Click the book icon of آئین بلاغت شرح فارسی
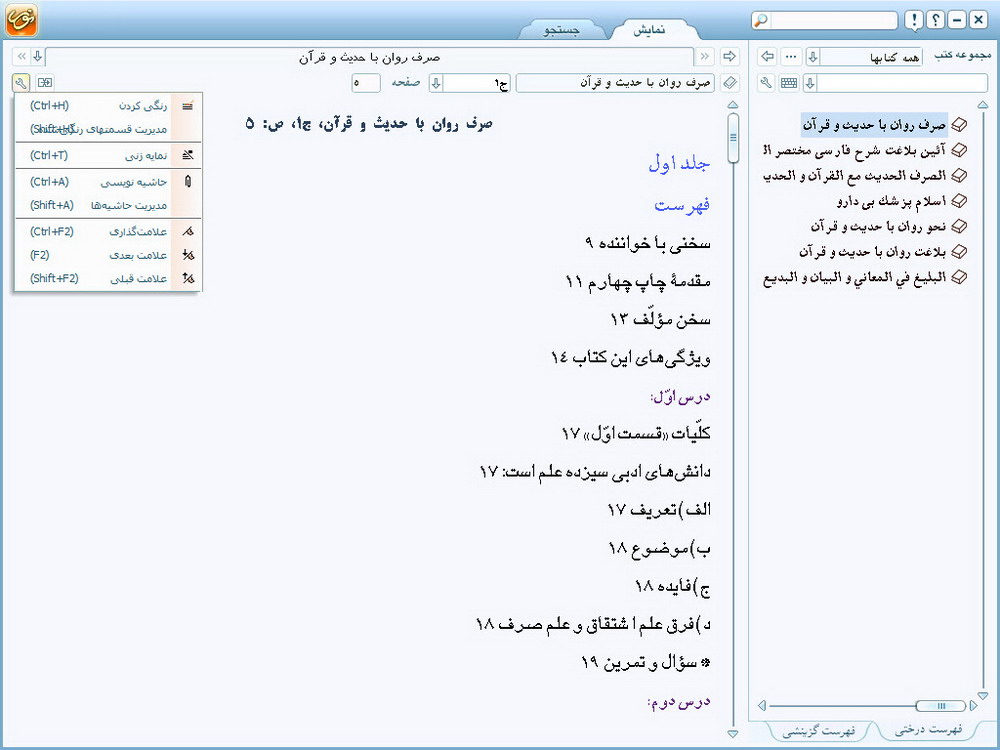Image resolution: width=1000 pixels, height=750 pixels. pyautogui.click(x=959, y=150)
